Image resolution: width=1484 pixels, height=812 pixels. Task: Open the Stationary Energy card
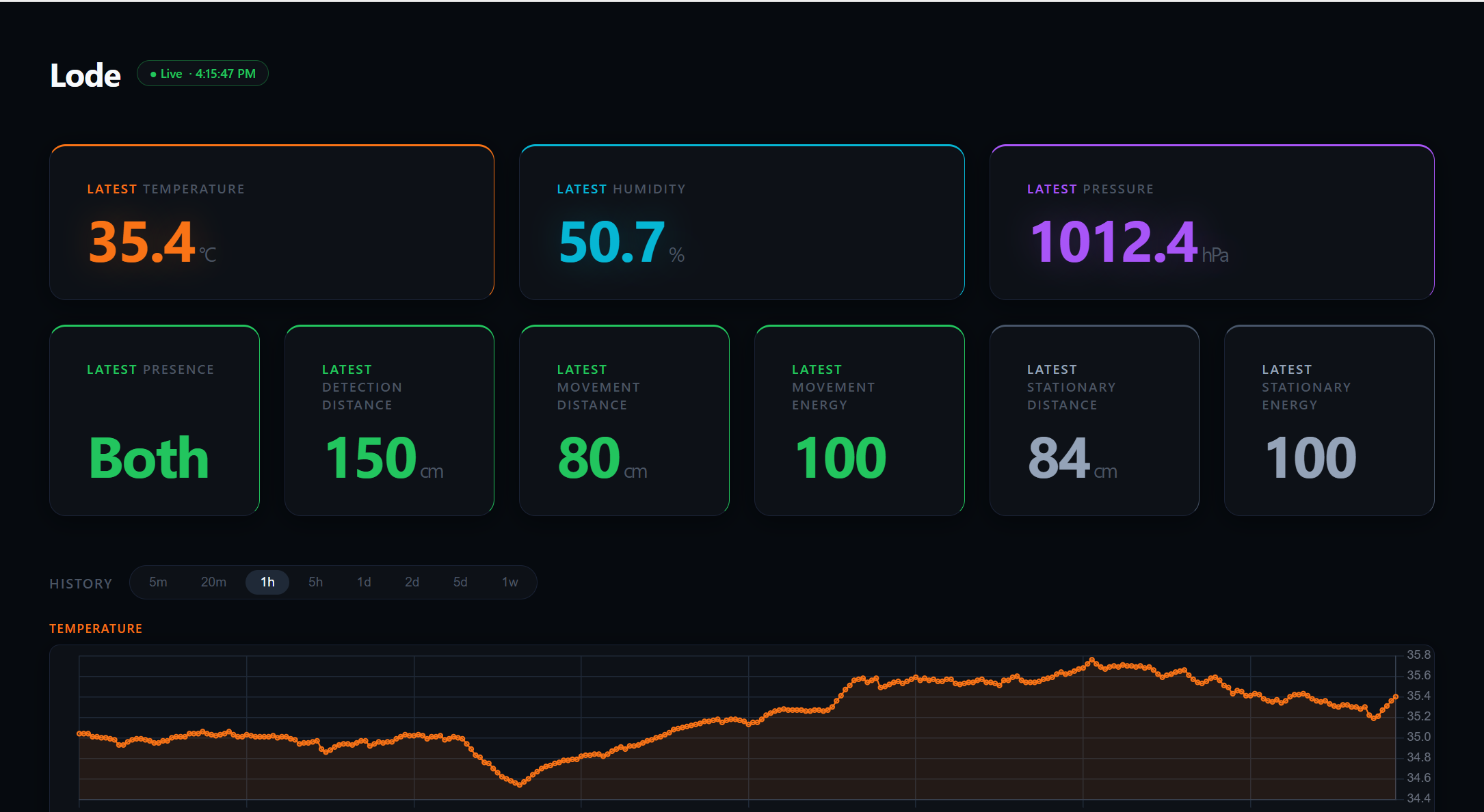click(1329, 420)
